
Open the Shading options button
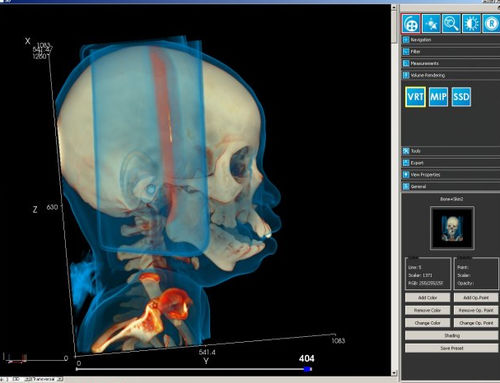(x=452, y=335)
